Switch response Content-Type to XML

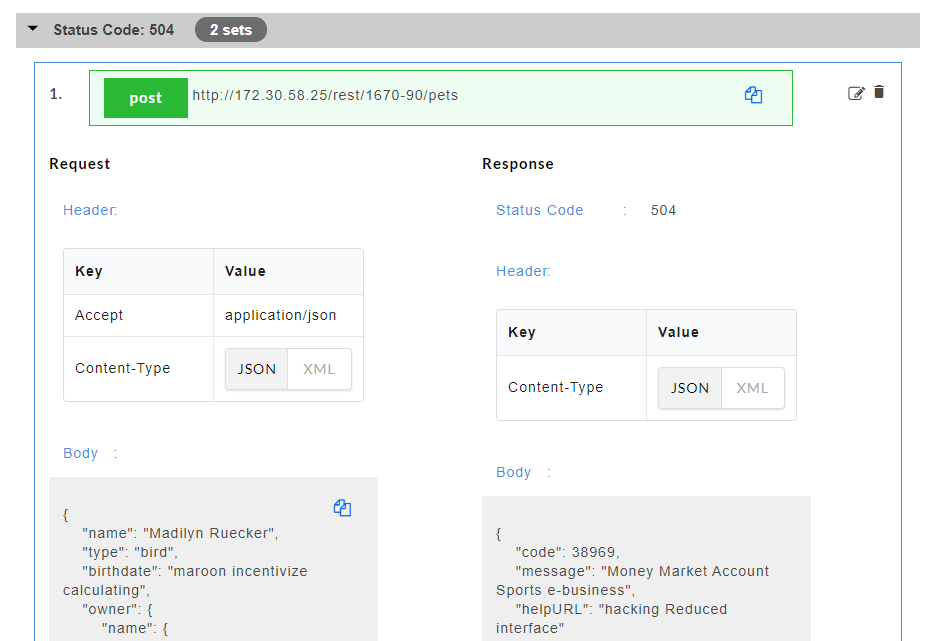click(x=752, y=388)
